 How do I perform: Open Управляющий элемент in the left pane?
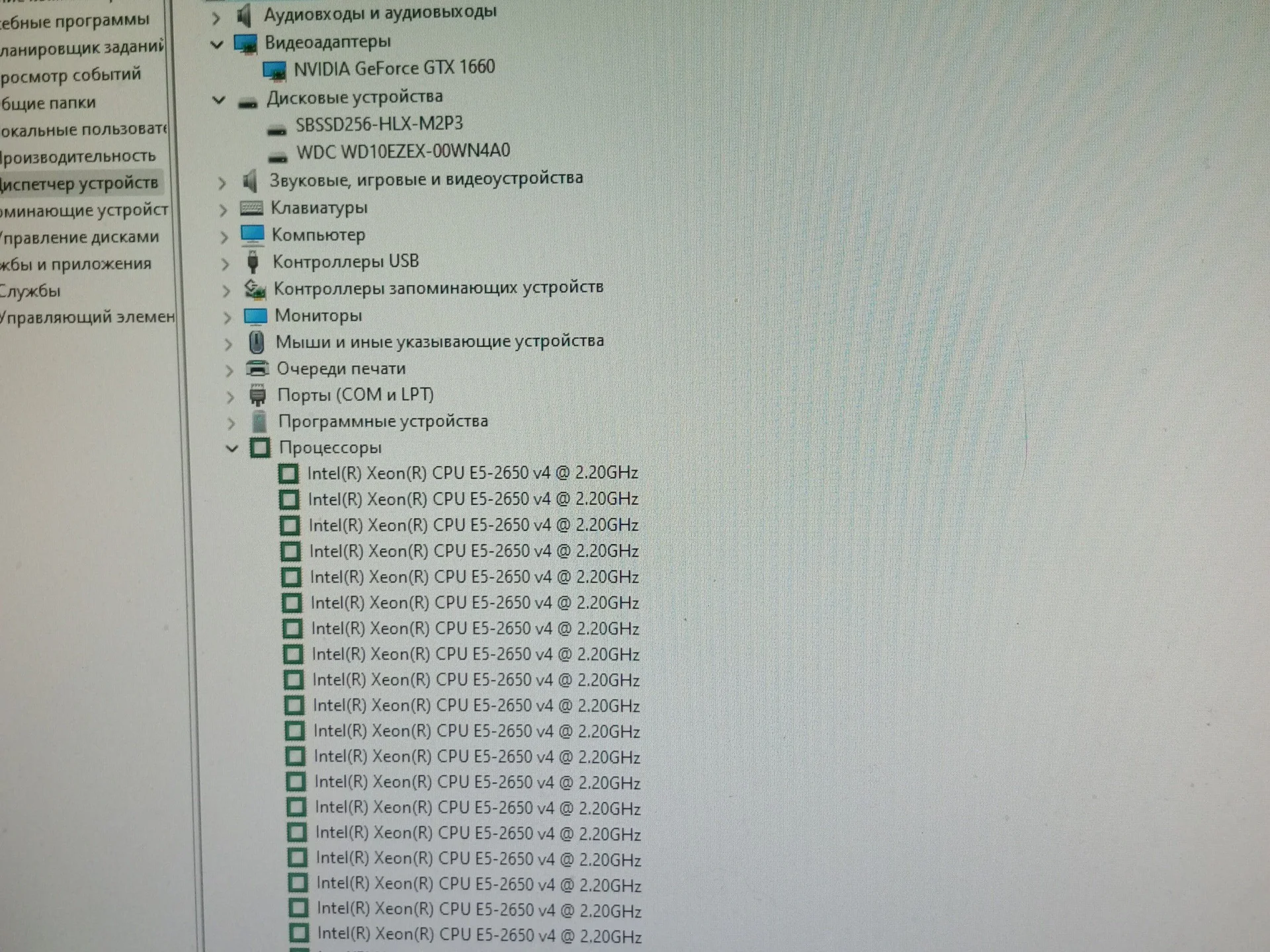87,317
